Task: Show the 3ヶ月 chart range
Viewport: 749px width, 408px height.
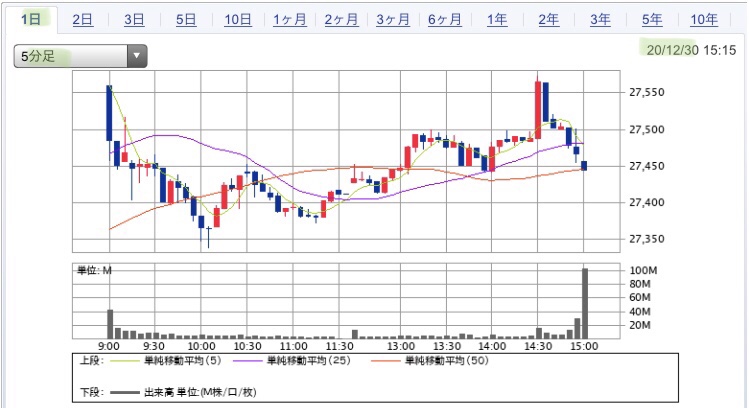Action: click(393, 20)
